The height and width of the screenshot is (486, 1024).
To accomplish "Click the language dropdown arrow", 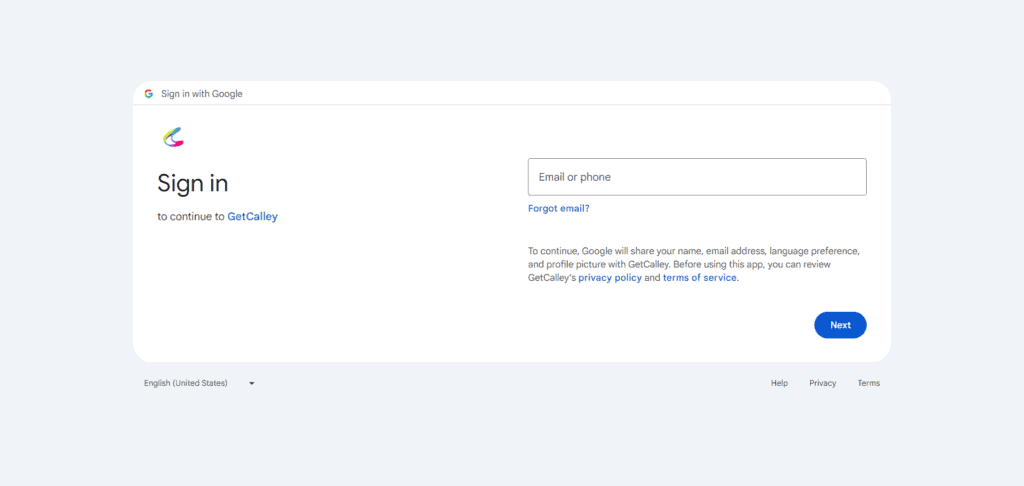I will pyautogui.click(x=251, y=383).
